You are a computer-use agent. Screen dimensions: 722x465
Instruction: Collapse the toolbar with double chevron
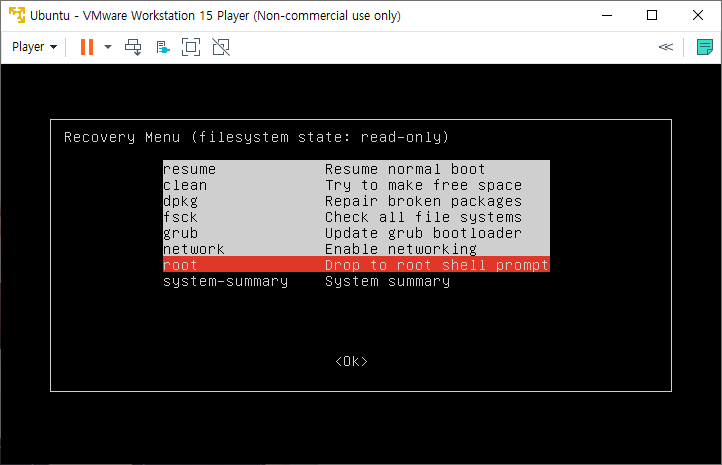[x=666, y=47]
